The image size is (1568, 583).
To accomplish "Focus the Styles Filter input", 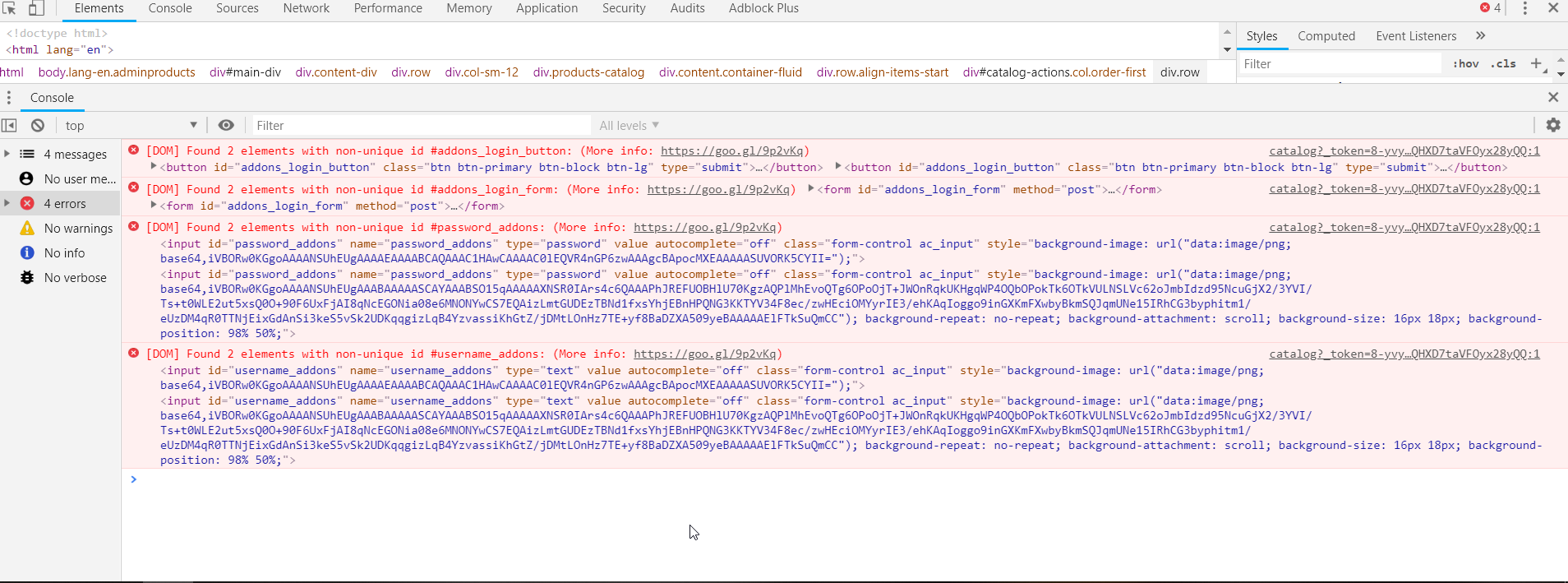I will (1340, 64).
